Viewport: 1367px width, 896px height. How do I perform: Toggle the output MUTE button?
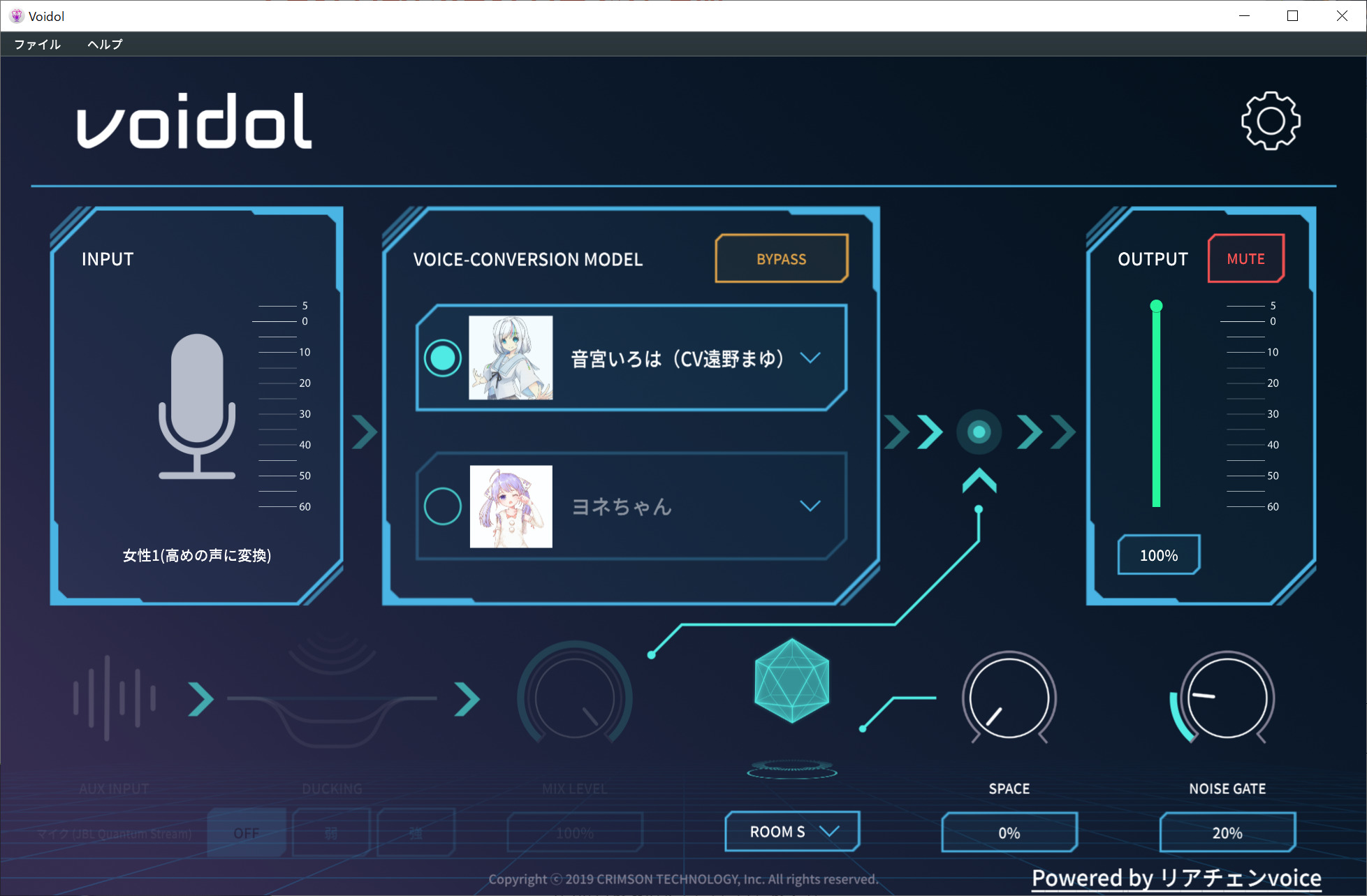(x=1246, y=258)
